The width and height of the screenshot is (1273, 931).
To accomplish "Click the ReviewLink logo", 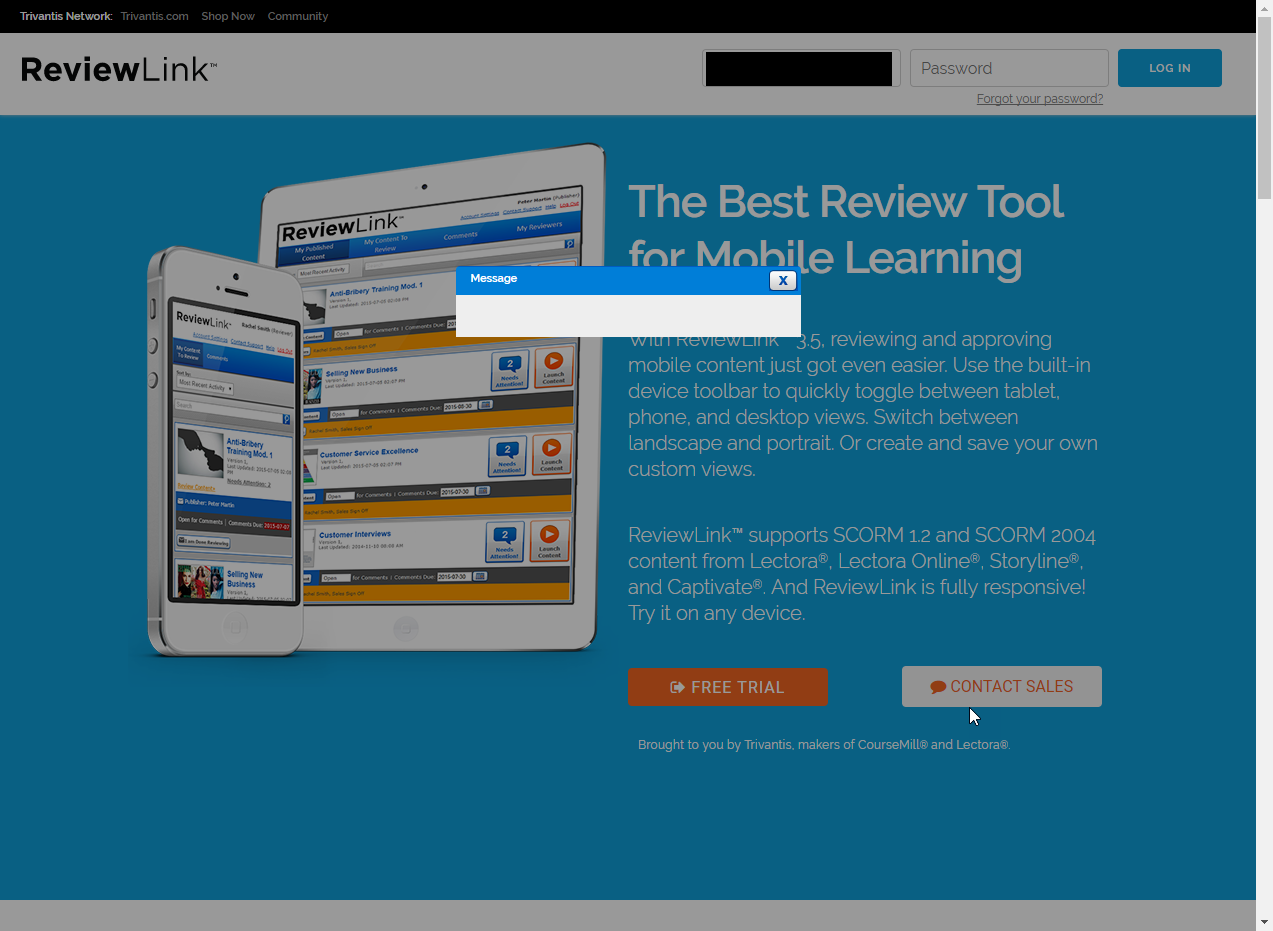I will coord(118,69).
